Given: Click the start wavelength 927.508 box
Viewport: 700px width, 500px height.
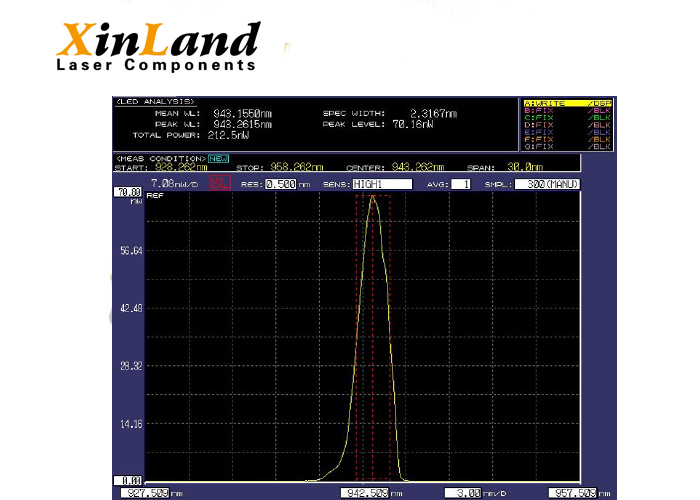Looking at the screenshot, I should point(145,493).
